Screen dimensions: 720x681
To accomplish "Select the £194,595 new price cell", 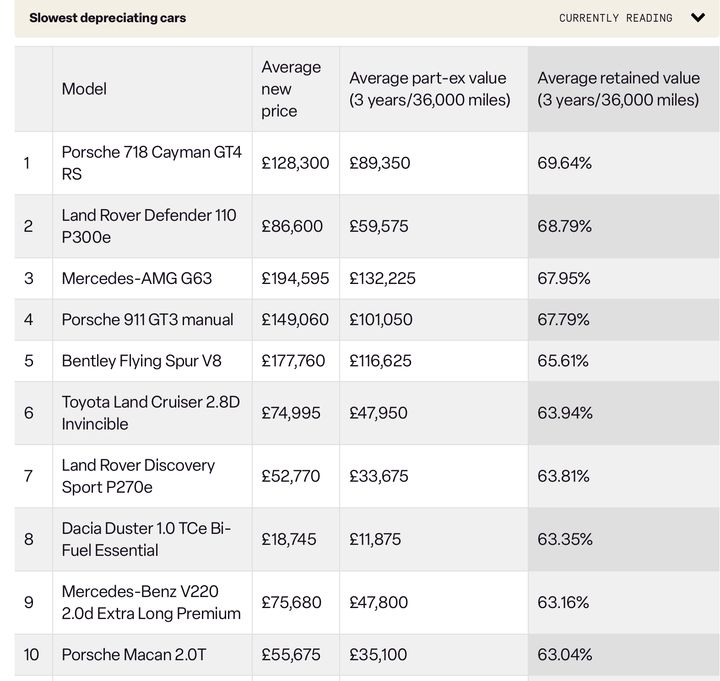I will click(296, 278).
